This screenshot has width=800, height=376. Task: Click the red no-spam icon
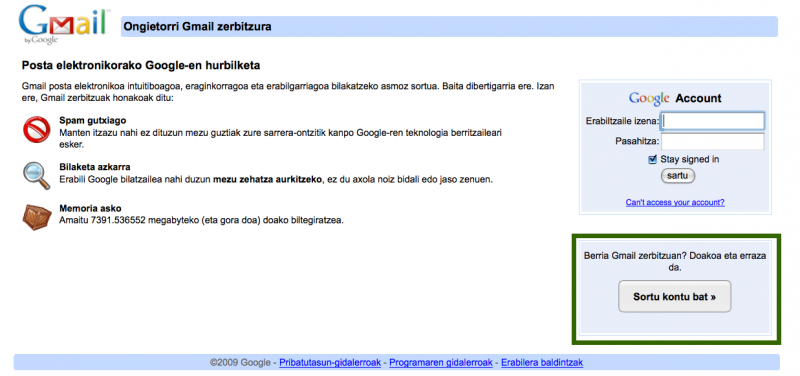click(x=36, y=129)
